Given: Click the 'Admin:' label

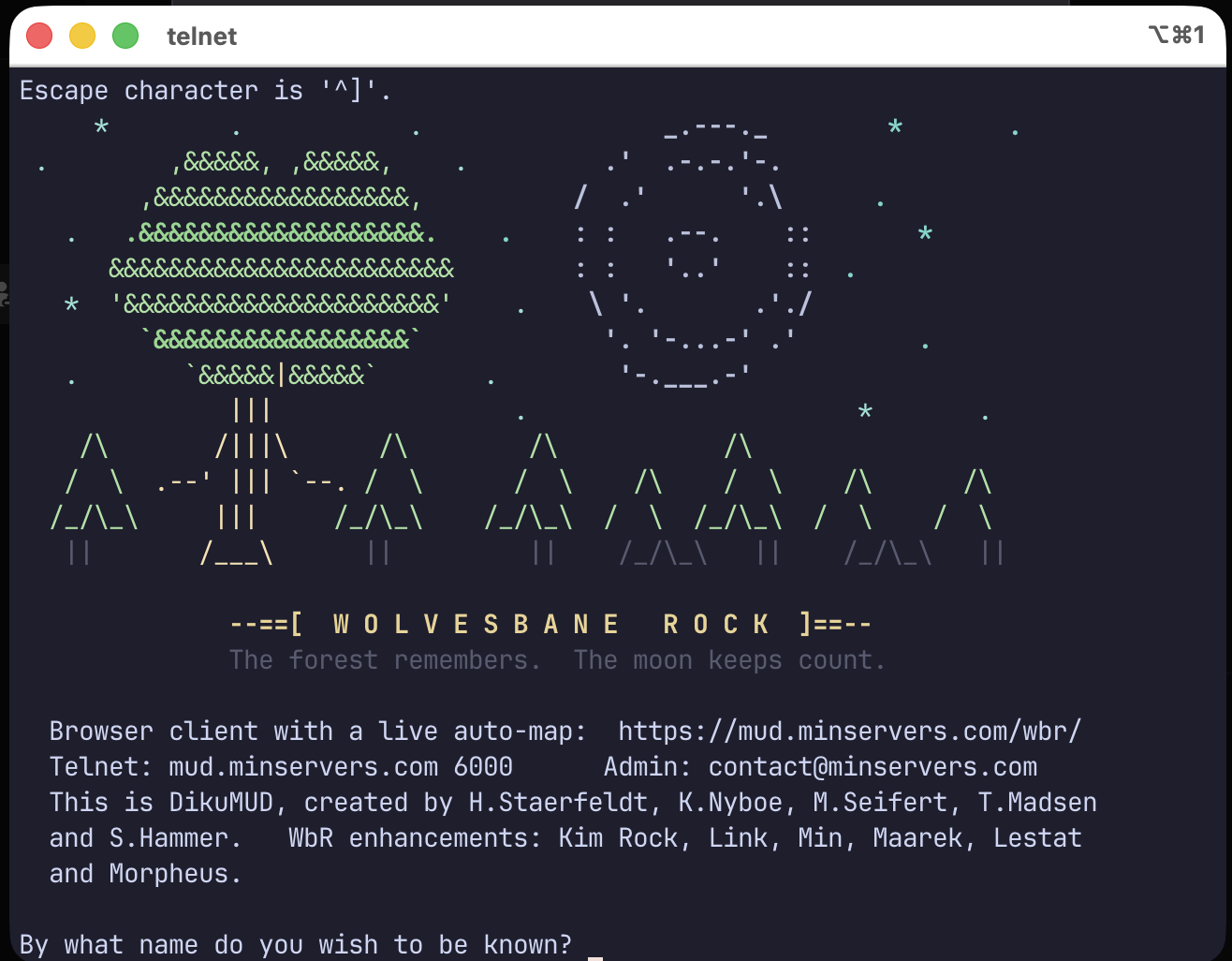Looking at the screenshot, I should pos(648,766).
